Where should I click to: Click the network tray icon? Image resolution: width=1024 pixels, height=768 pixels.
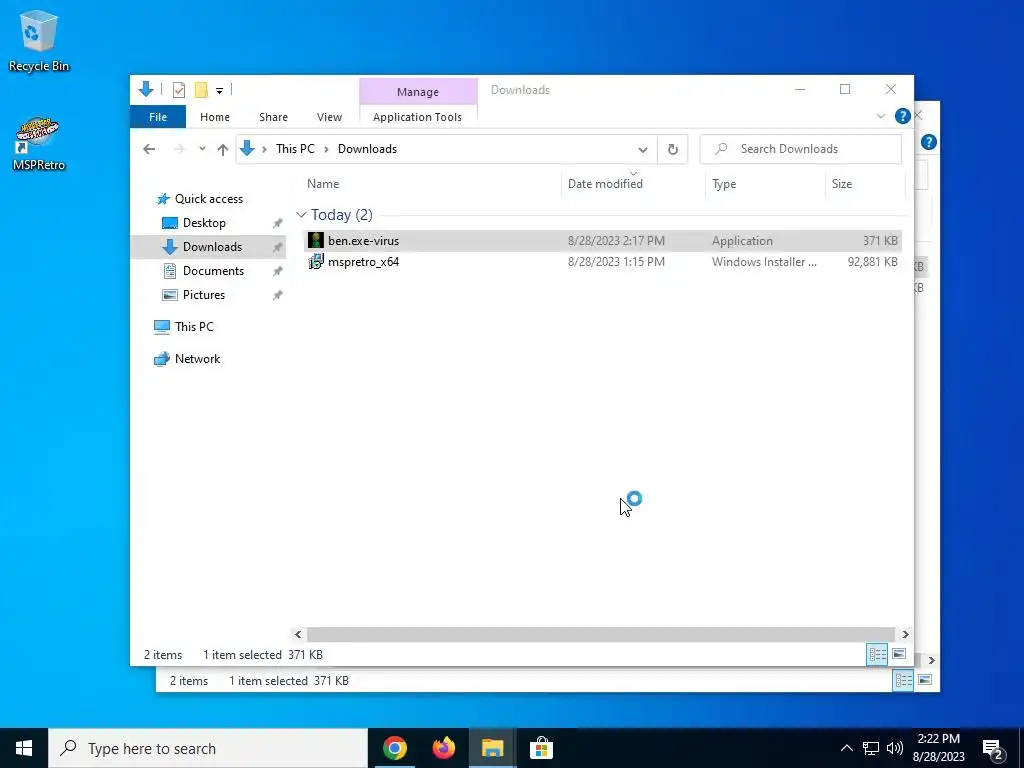pyautogui.click(x=871, y=748)
